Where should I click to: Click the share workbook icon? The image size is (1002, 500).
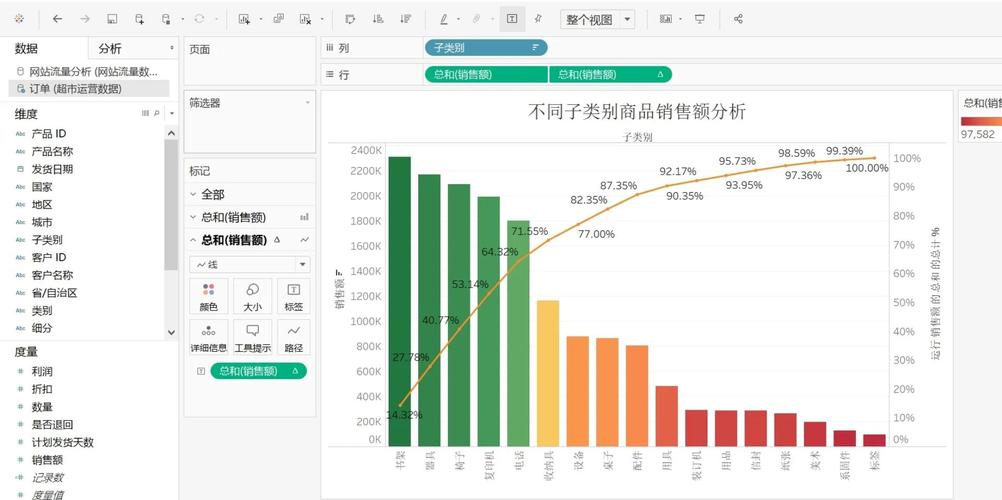coord(738,19)
